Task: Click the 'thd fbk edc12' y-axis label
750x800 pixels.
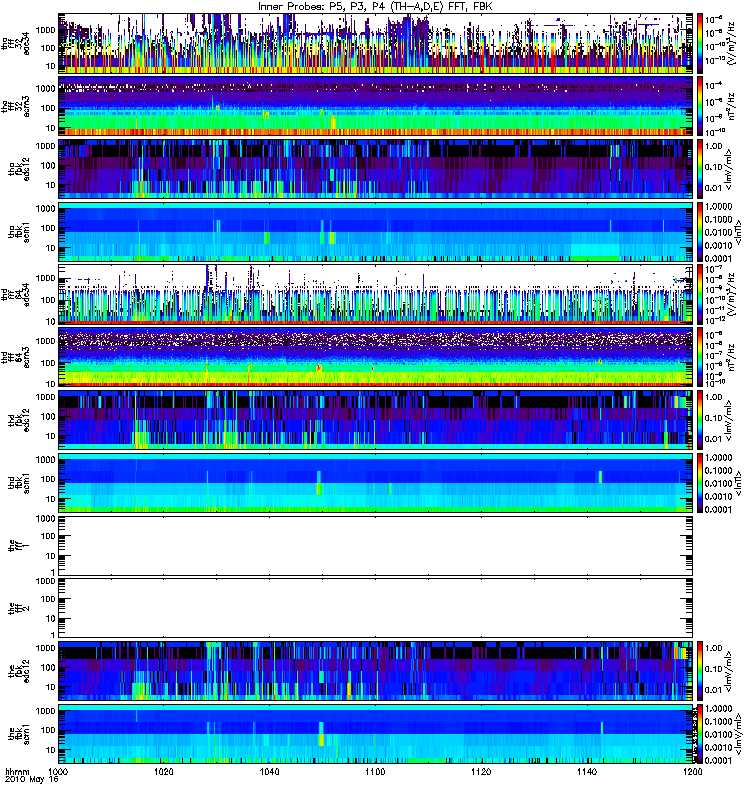Action: pyautogui.click(x=19, y=421)
